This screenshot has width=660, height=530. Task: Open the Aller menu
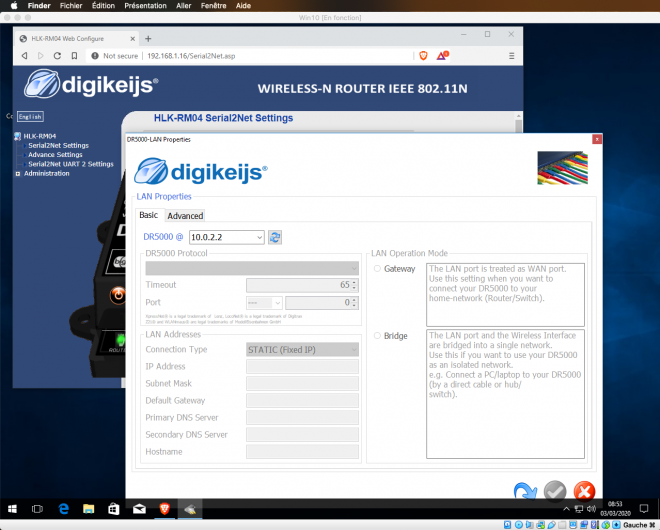pyautogui.click(x=184, y=5)
